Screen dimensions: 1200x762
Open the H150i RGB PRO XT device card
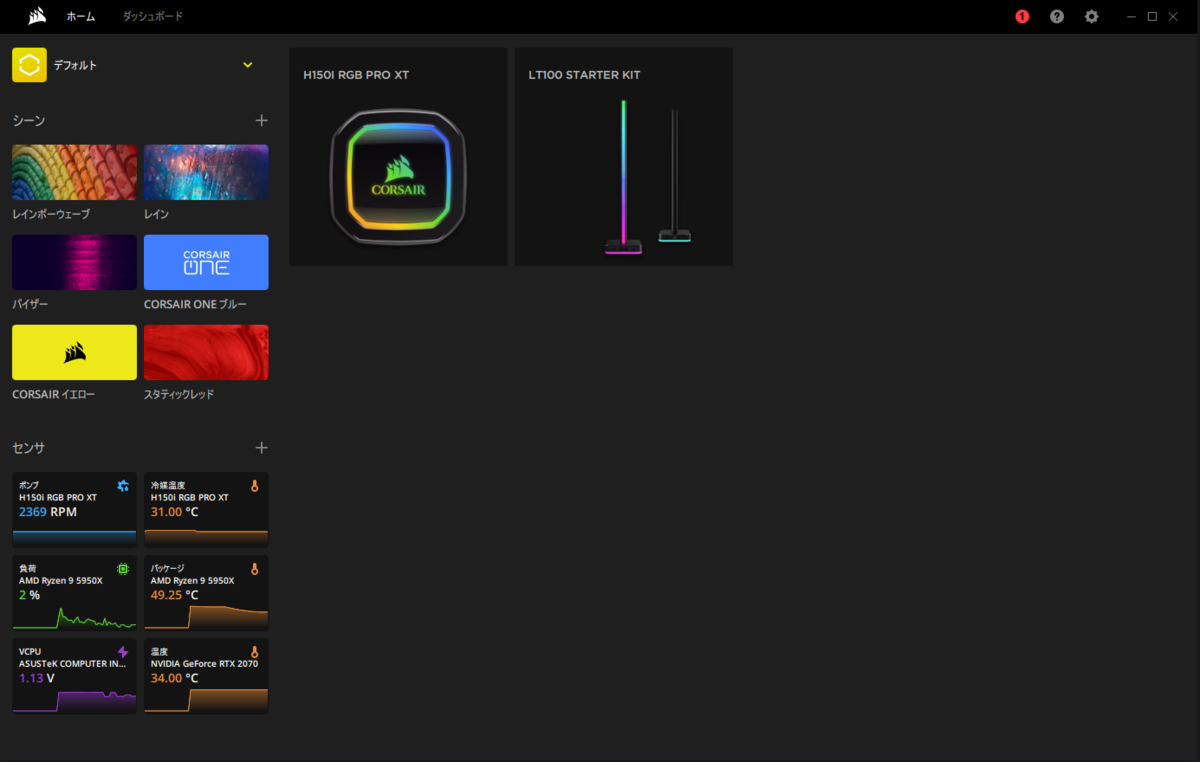point(399,157)
